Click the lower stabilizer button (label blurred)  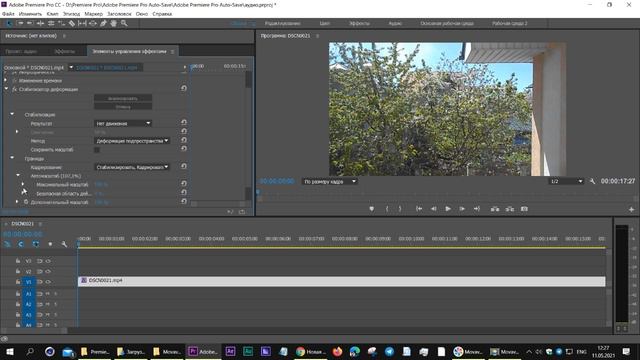[123, 107]
